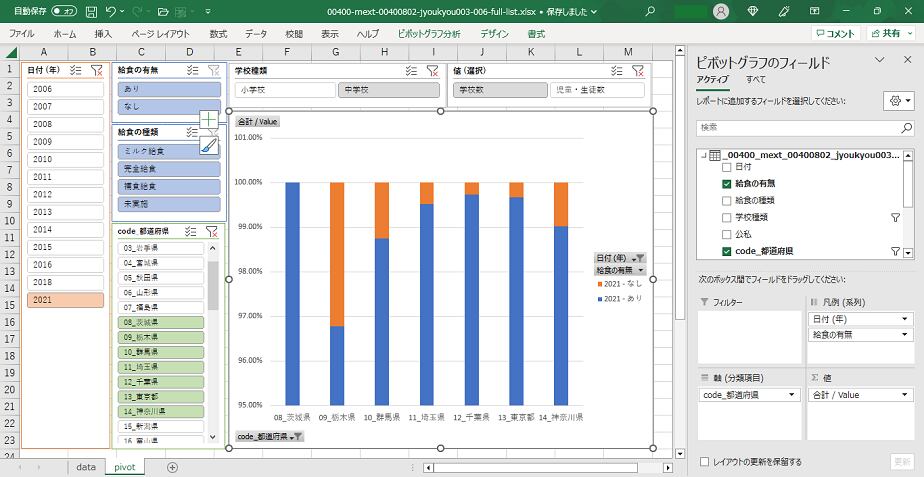Click the Undo arrow icon
The height and width of the screenshot is (477, 924).
tap(111, 11)
